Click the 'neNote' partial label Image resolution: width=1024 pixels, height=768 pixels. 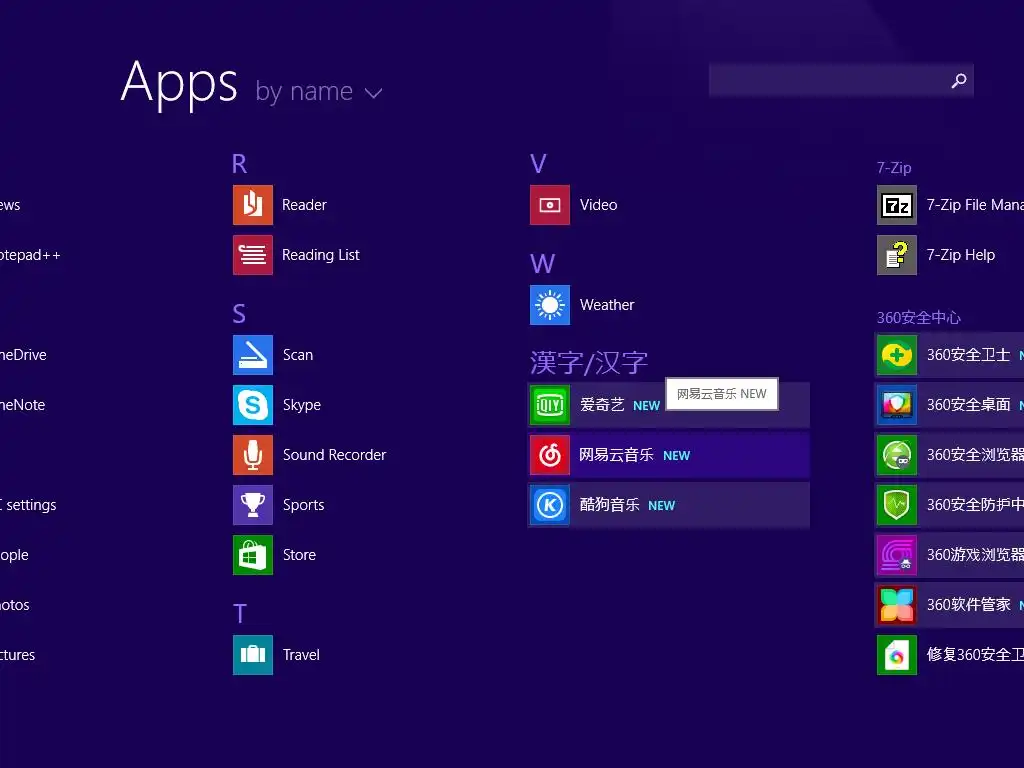coord(23,405)
